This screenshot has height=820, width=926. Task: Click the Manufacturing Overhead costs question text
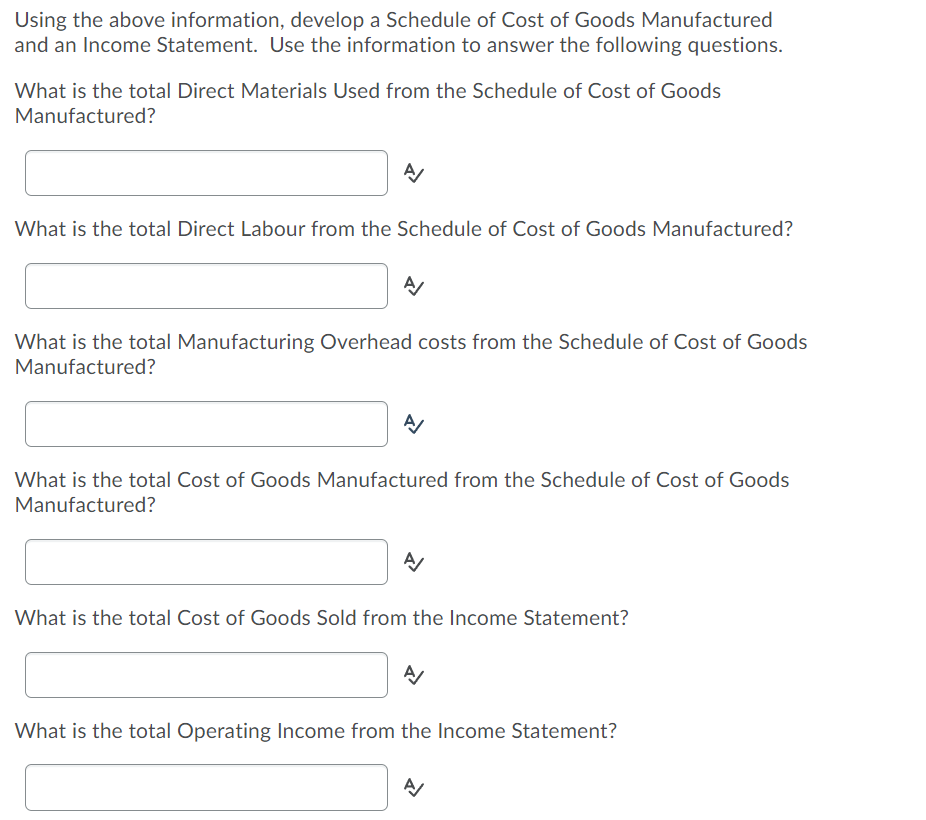click(x=410, y=354)
